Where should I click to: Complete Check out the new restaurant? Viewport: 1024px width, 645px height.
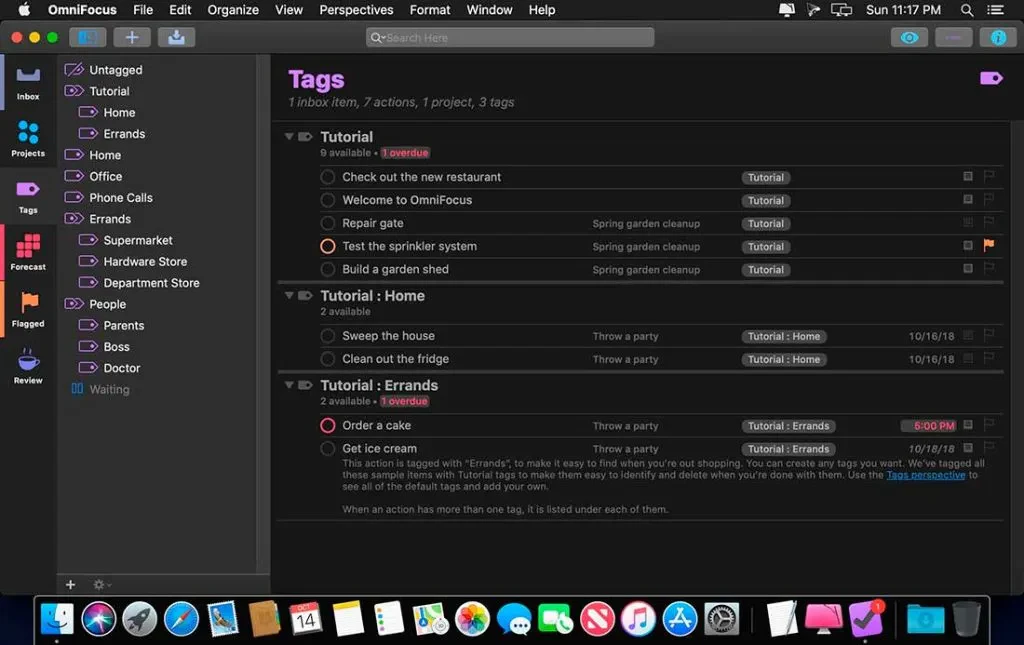(x=328, y=177)
